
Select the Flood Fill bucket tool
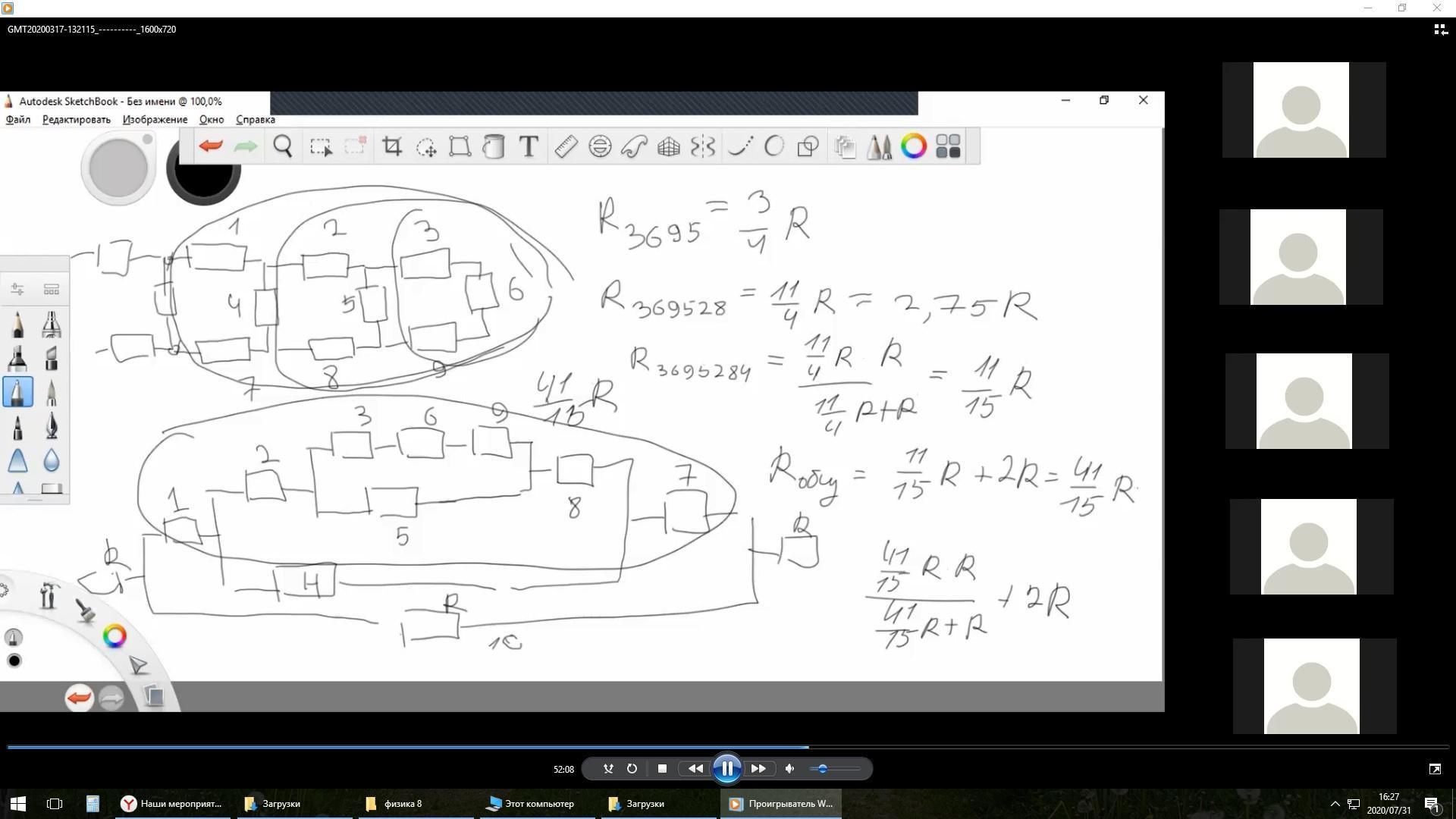tap(494, 146)
